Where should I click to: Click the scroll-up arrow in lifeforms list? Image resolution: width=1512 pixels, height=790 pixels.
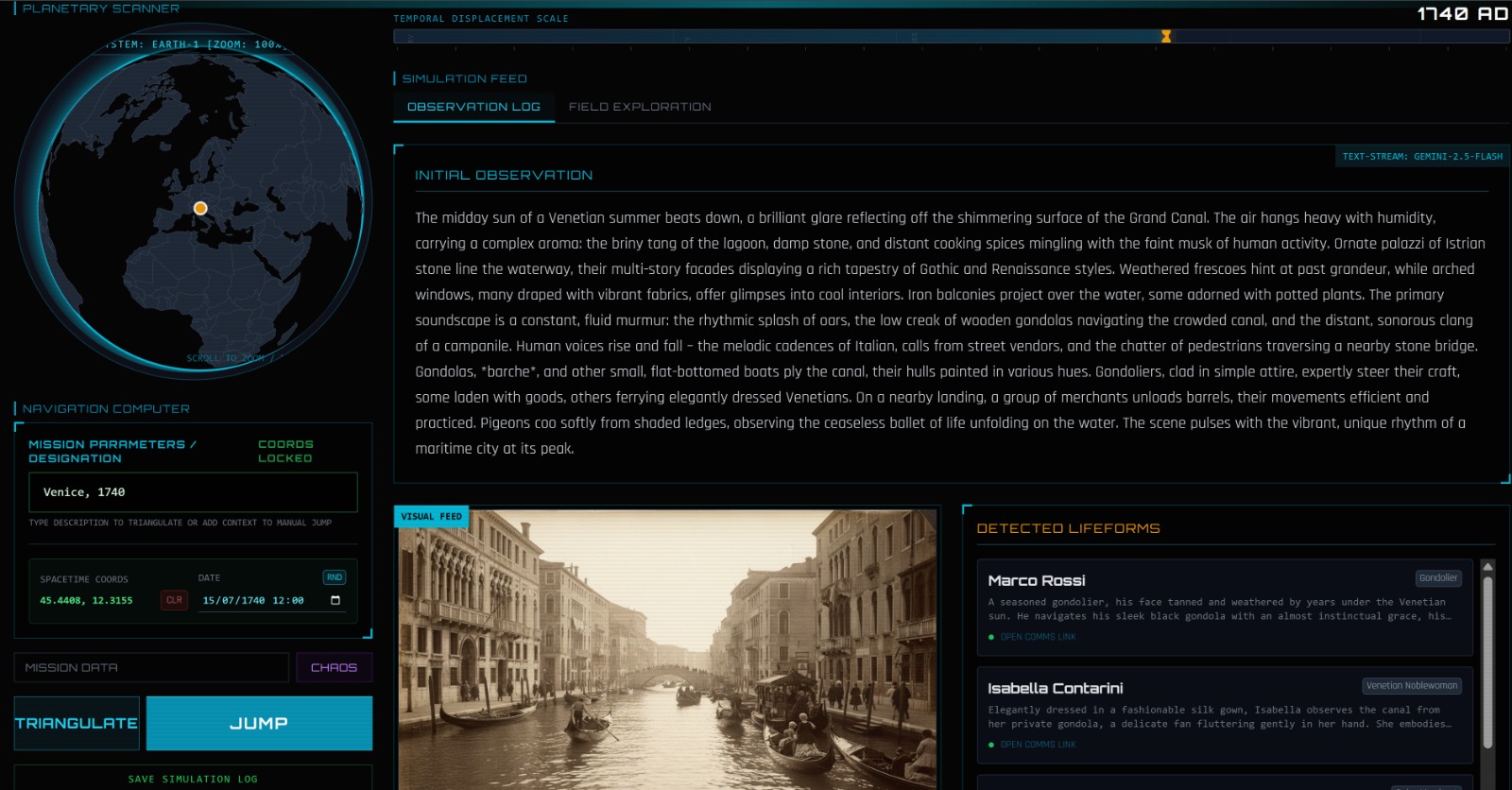coord(1487,567)
